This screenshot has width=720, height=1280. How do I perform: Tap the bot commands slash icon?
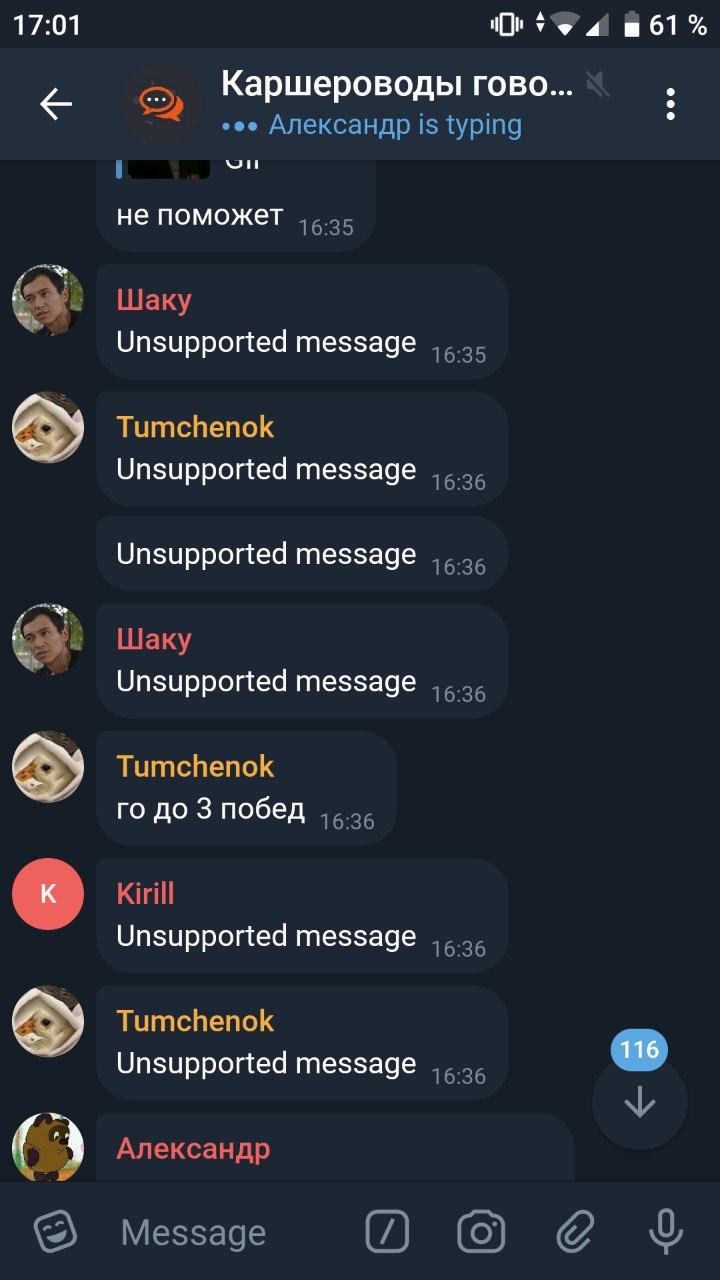[x=388, y=1231]
